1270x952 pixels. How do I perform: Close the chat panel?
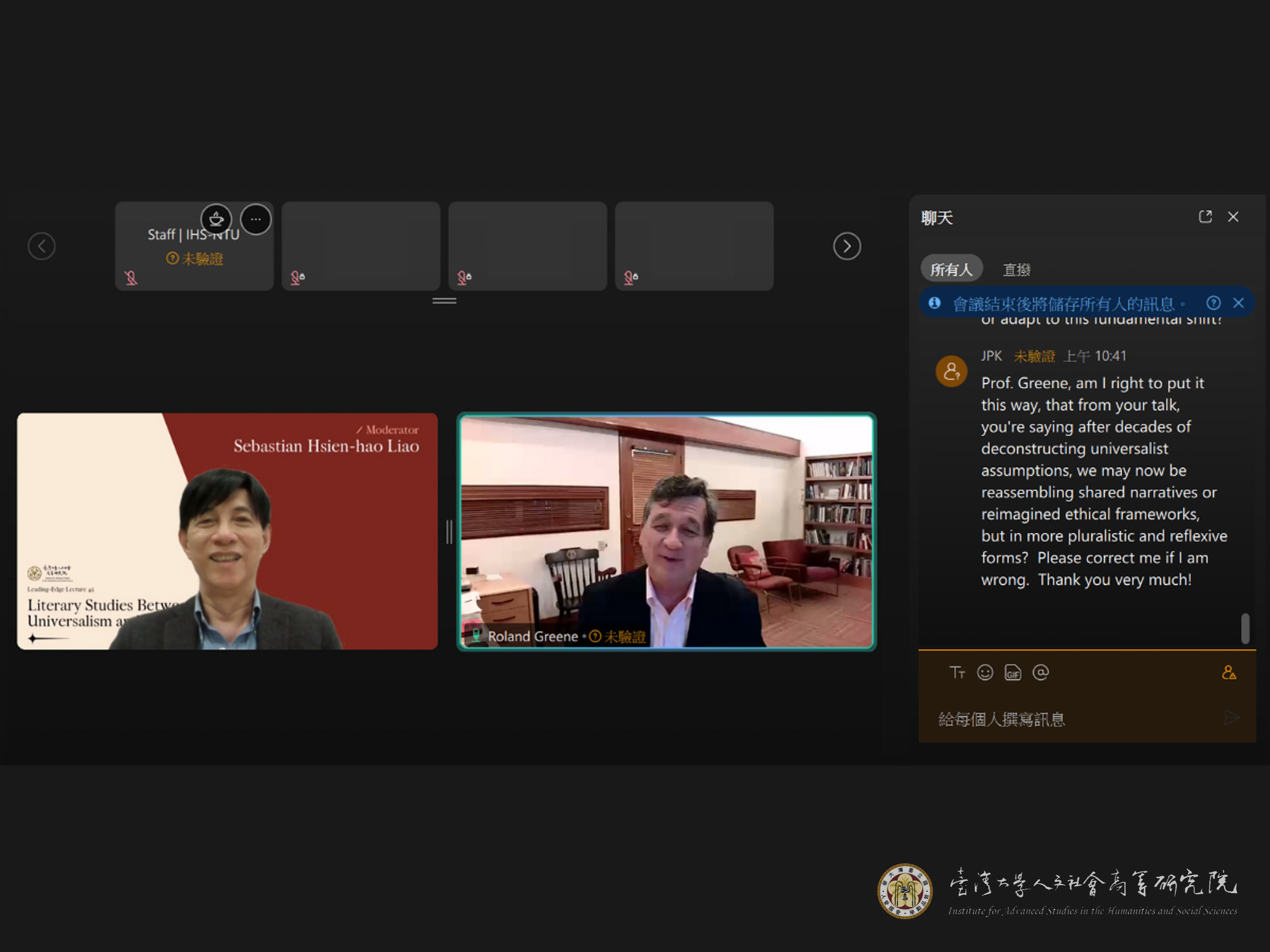(1233, 216)
